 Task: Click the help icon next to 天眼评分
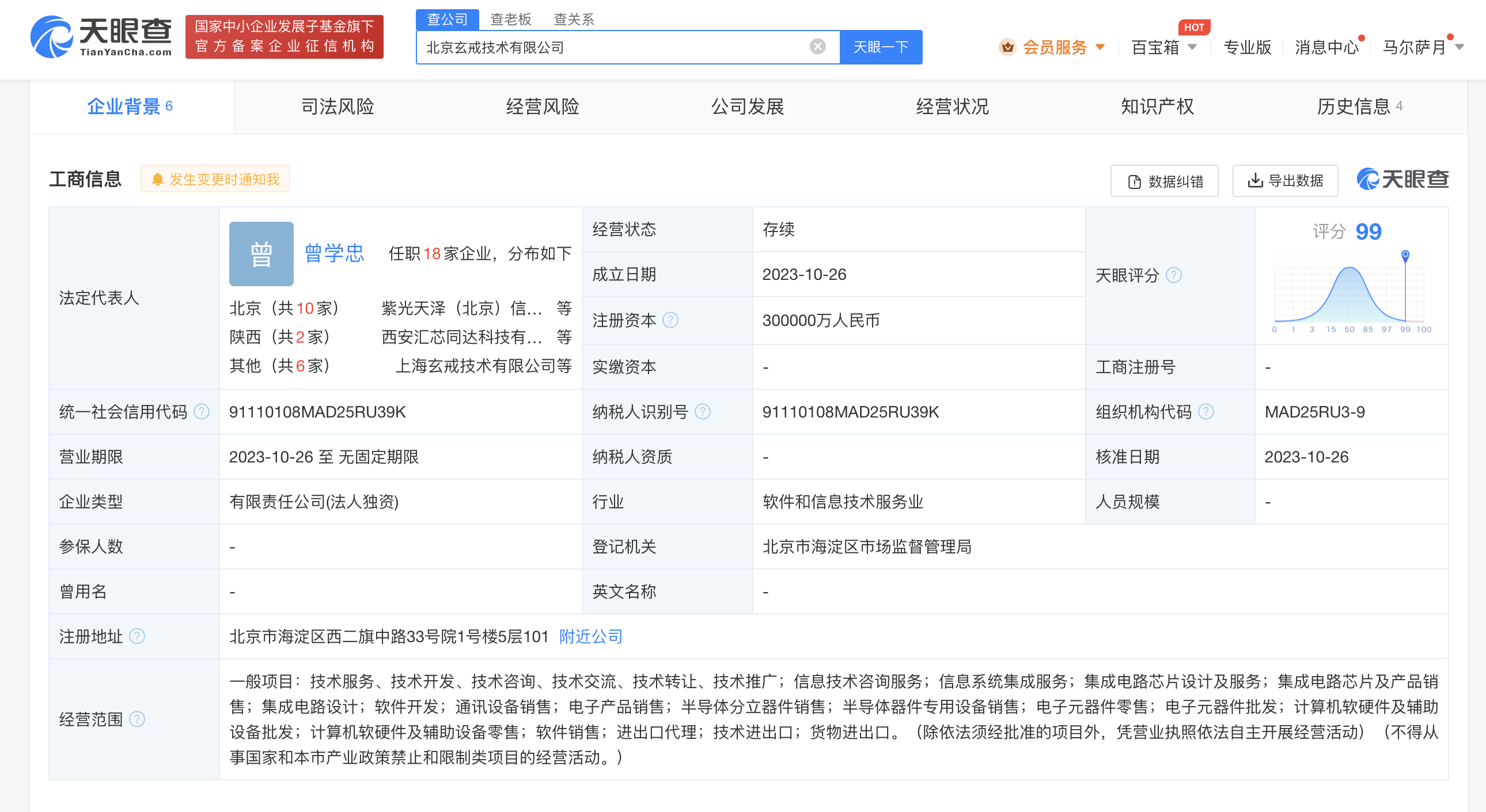click(x=1173, y=275)
